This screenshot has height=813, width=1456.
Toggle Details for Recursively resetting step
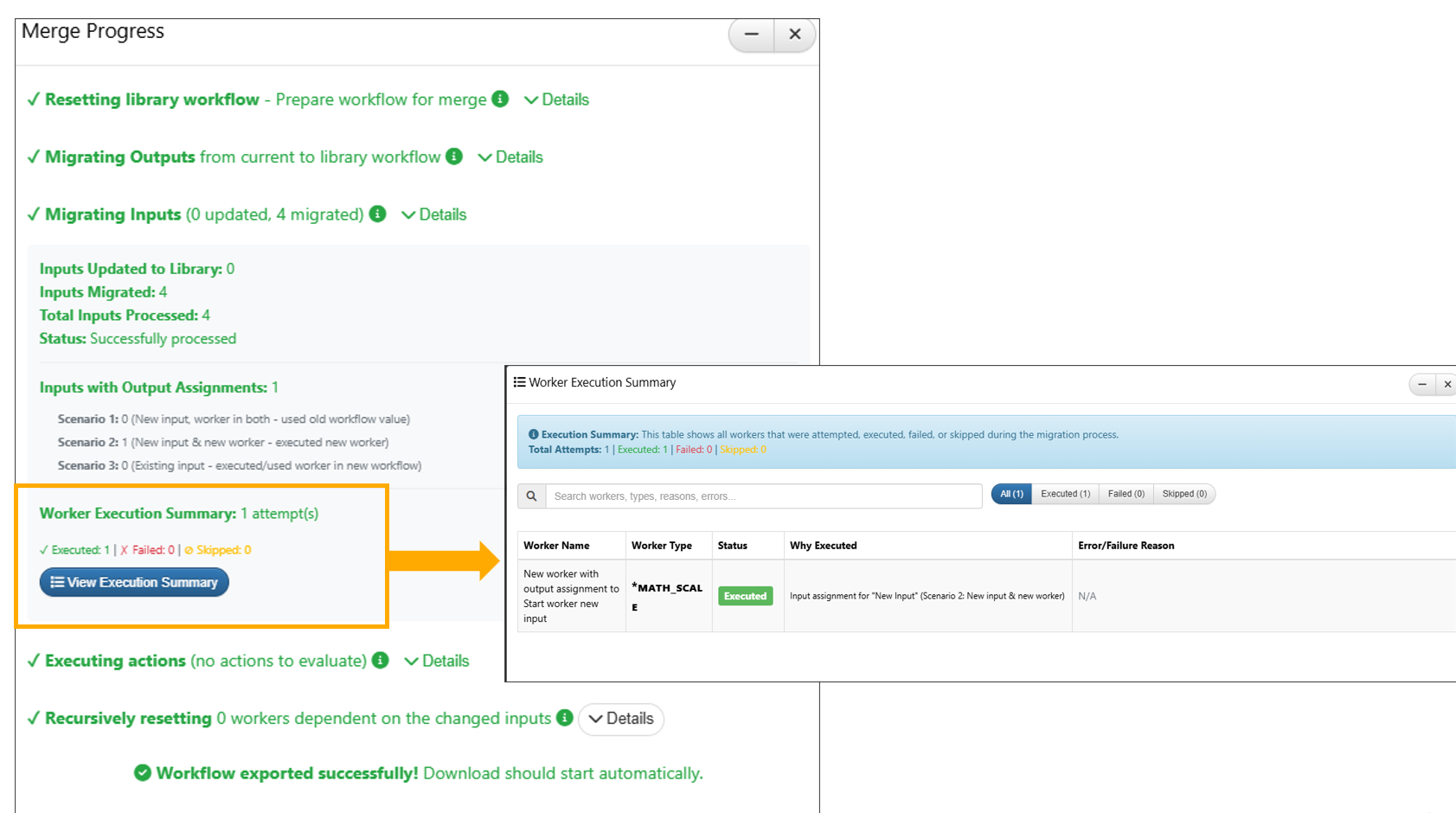[621, 719]
